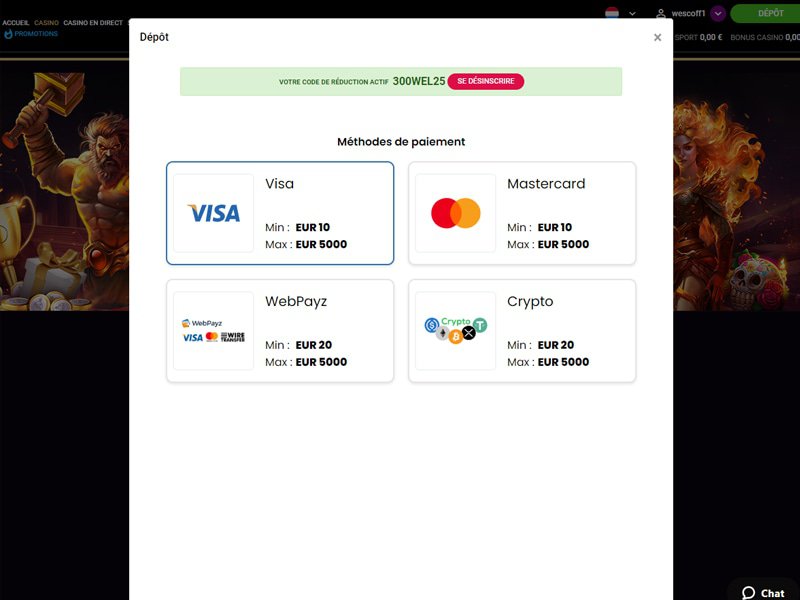Expand the language selector chevron
This screenshot has height=600, width=800.
[x=632, y=14]
